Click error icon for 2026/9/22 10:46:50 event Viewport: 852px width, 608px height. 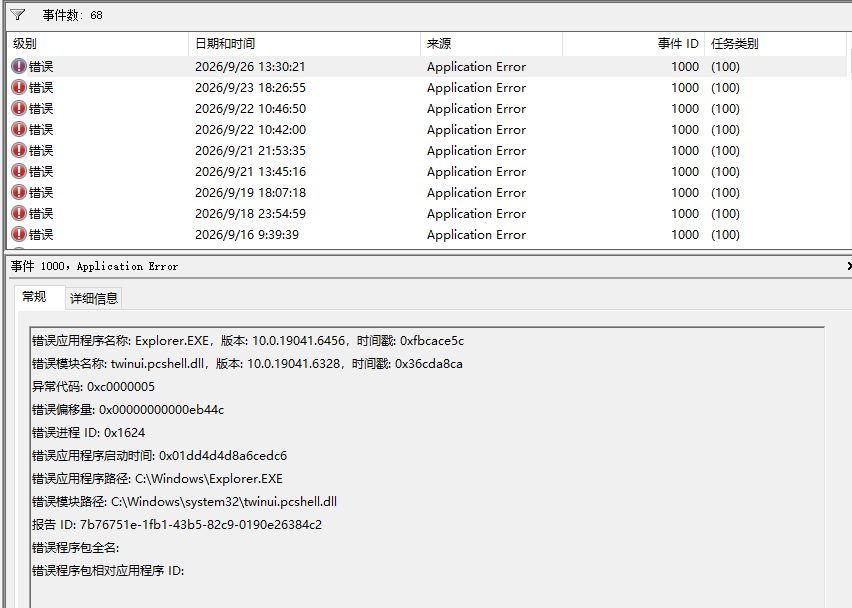(x=19, y=108)
